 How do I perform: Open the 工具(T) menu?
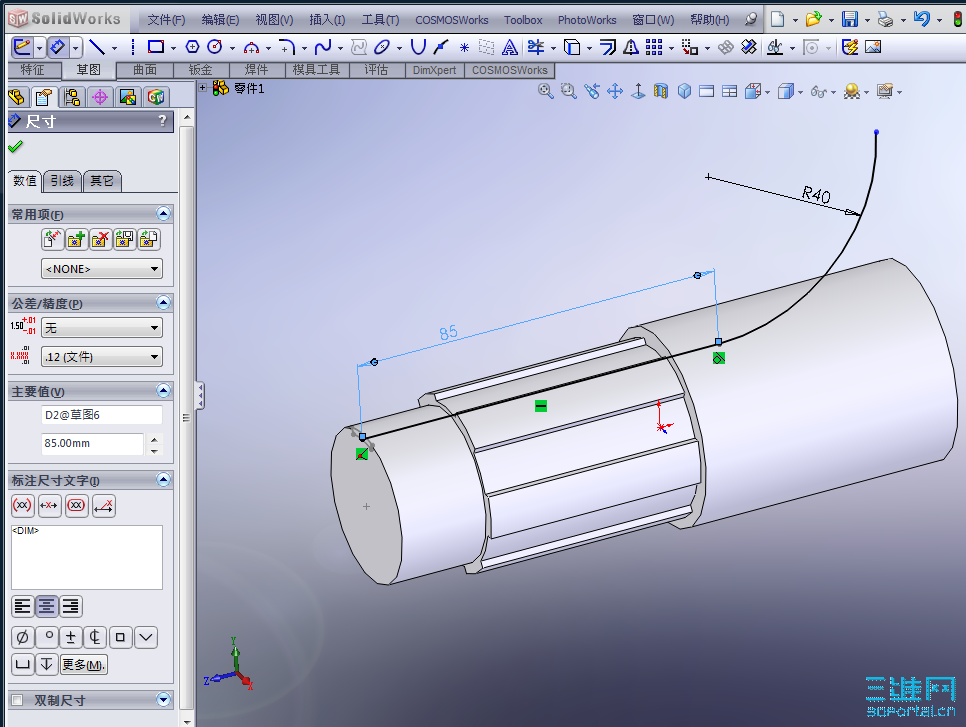coord(380,20)
